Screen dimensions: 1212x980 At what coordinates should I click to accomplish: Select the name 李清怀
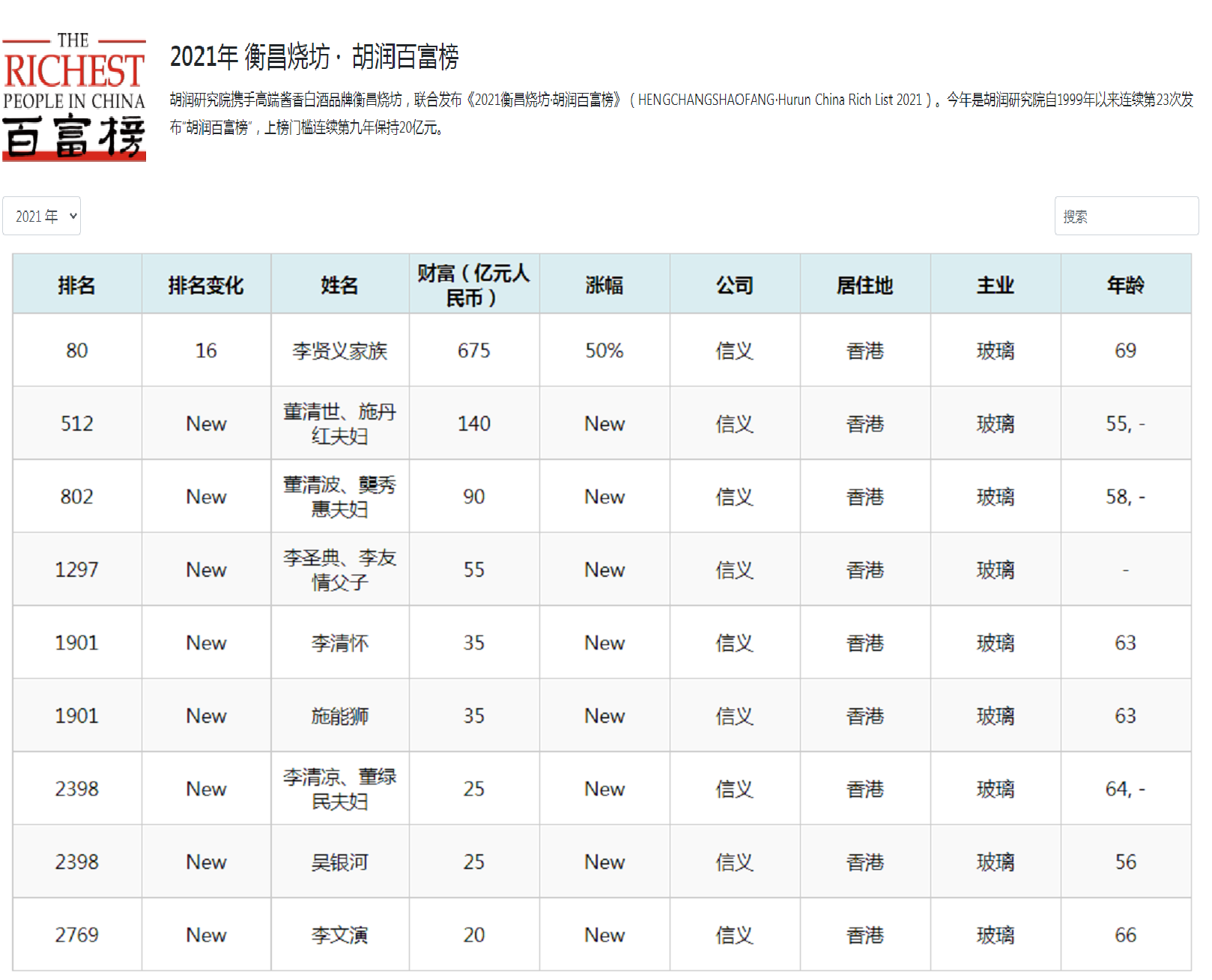pos(340,643)
